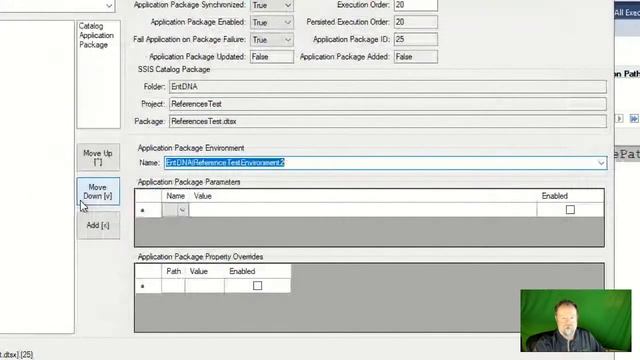Image resolution: width=640 pixels, height=360 pixels.
Task: Open Application Package Synchronized dropdown
Action: (x=288, y=6)
